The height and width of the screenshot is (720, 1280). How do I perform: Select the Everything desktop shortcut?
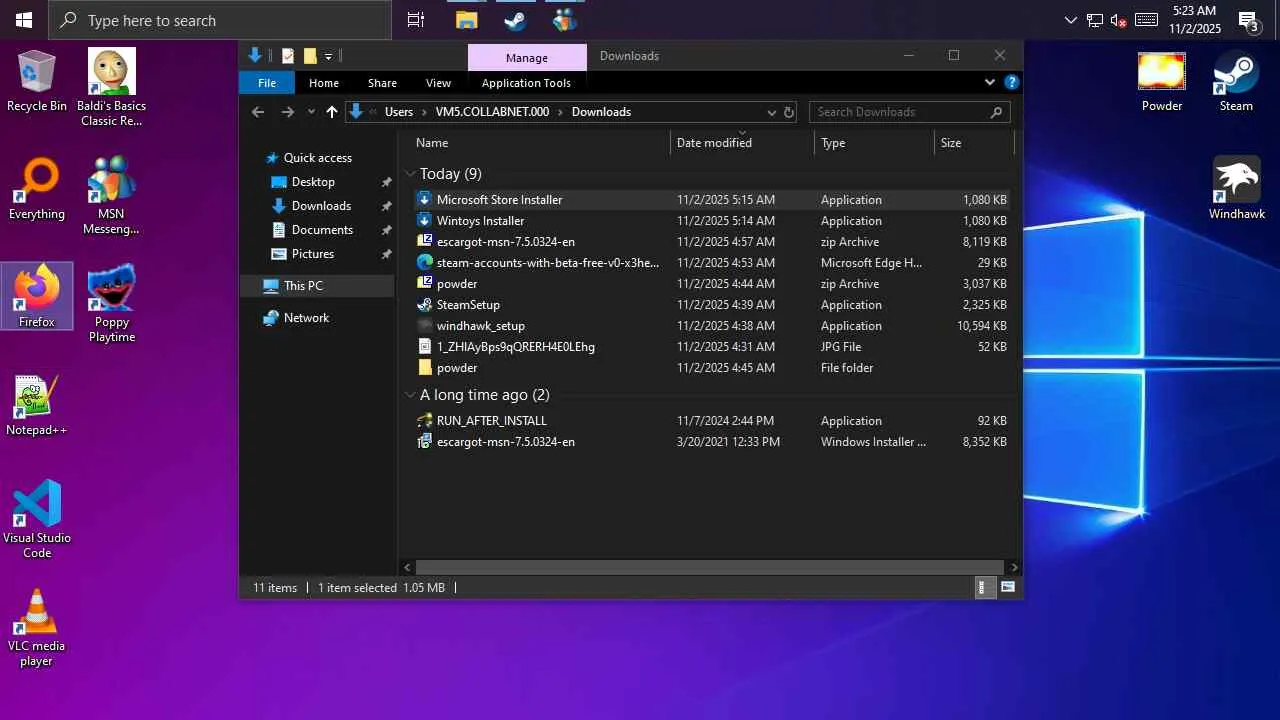pos(37,188)
